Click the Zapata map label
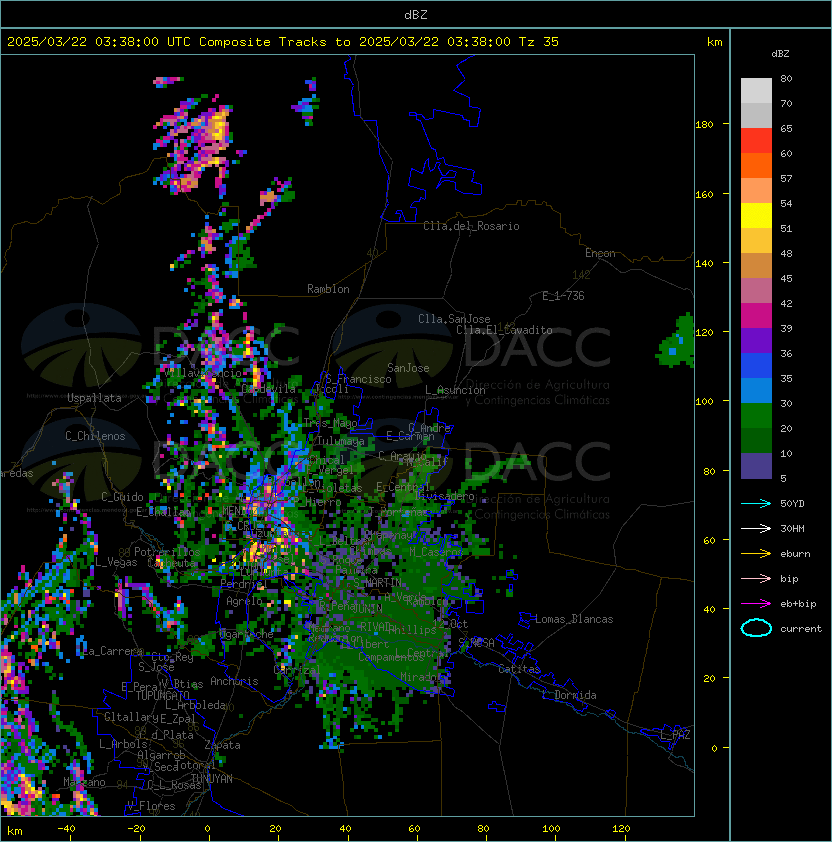The width and height of the screenshot is (832, 842). click(x=222, y=745)
